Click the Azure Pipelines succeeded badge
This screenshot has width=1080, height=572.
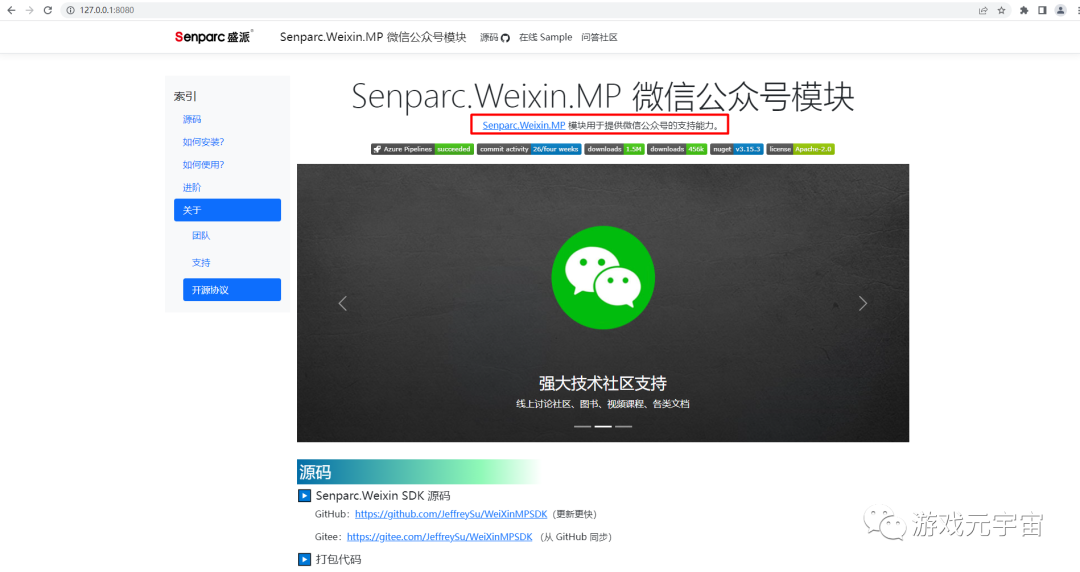coord(422,149)
